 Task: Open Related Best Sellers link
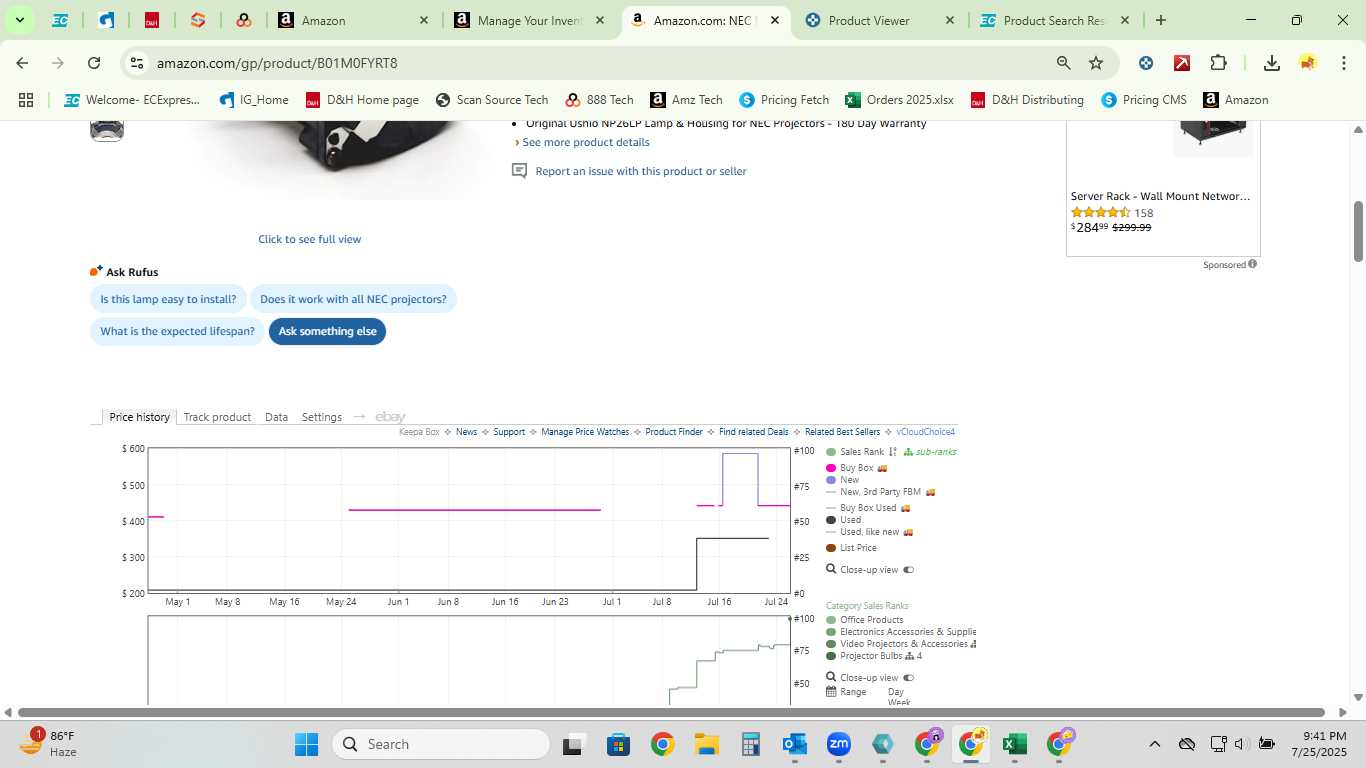tap(842, 432)
